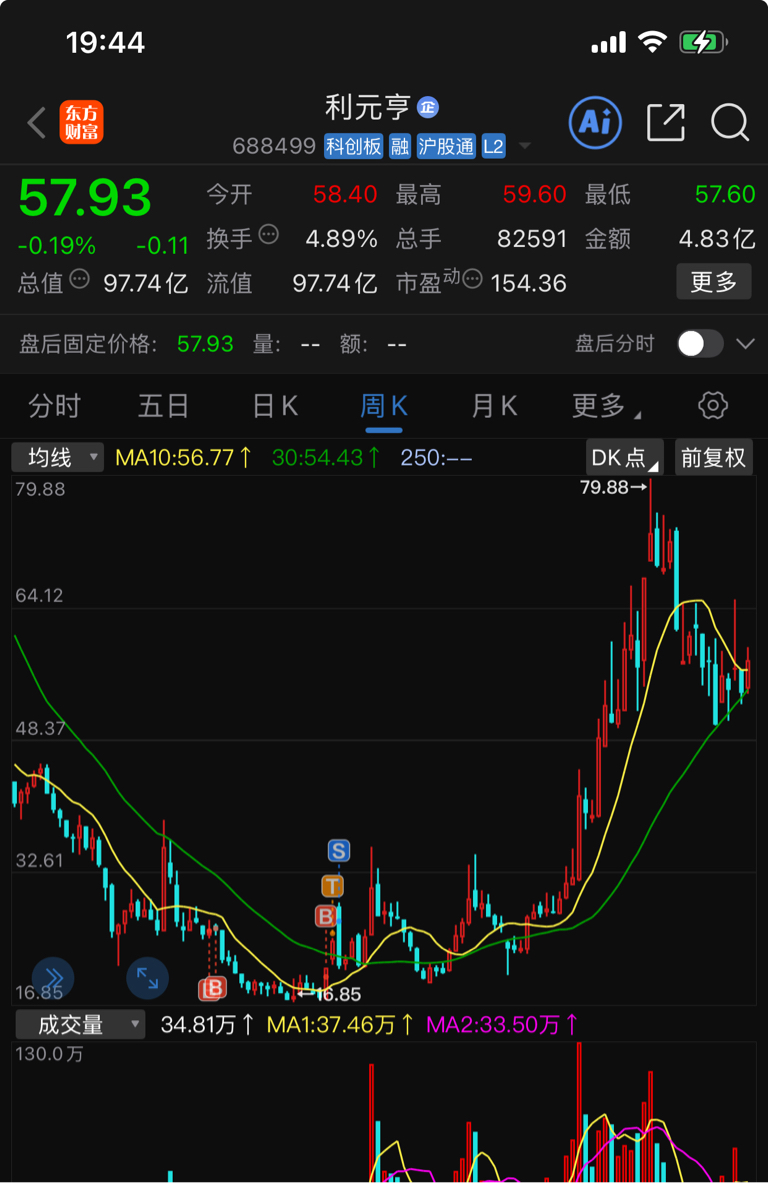
Task: Expand the stock tags dropdown arrow
Action: coord(525,146)
